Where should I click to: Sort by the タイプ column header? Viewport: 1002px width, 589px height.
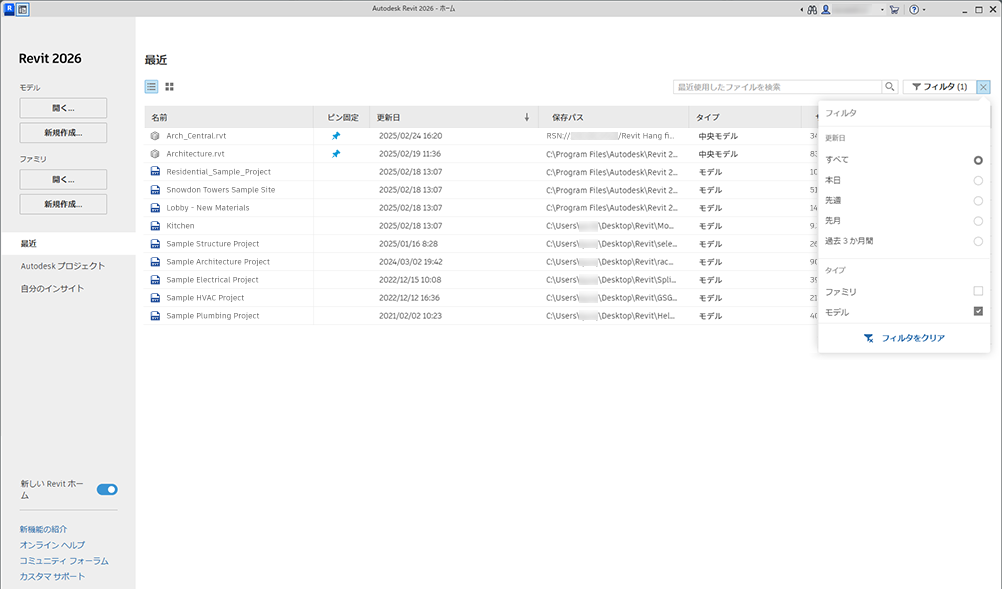[x=744, y=118]
